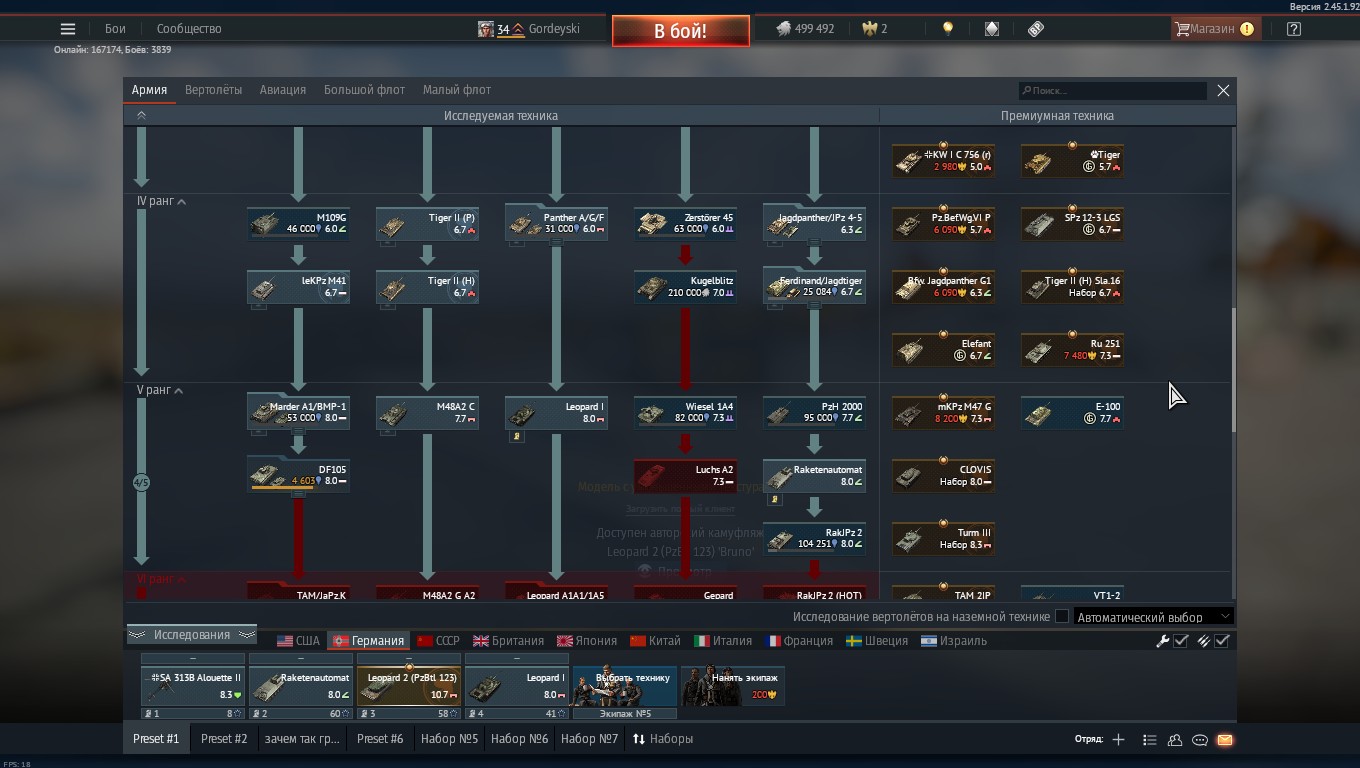This screenshot has height=768, width=1360.
Task: Select the RakJPz 2 vehicle card
Action: [x=815, y=539]
